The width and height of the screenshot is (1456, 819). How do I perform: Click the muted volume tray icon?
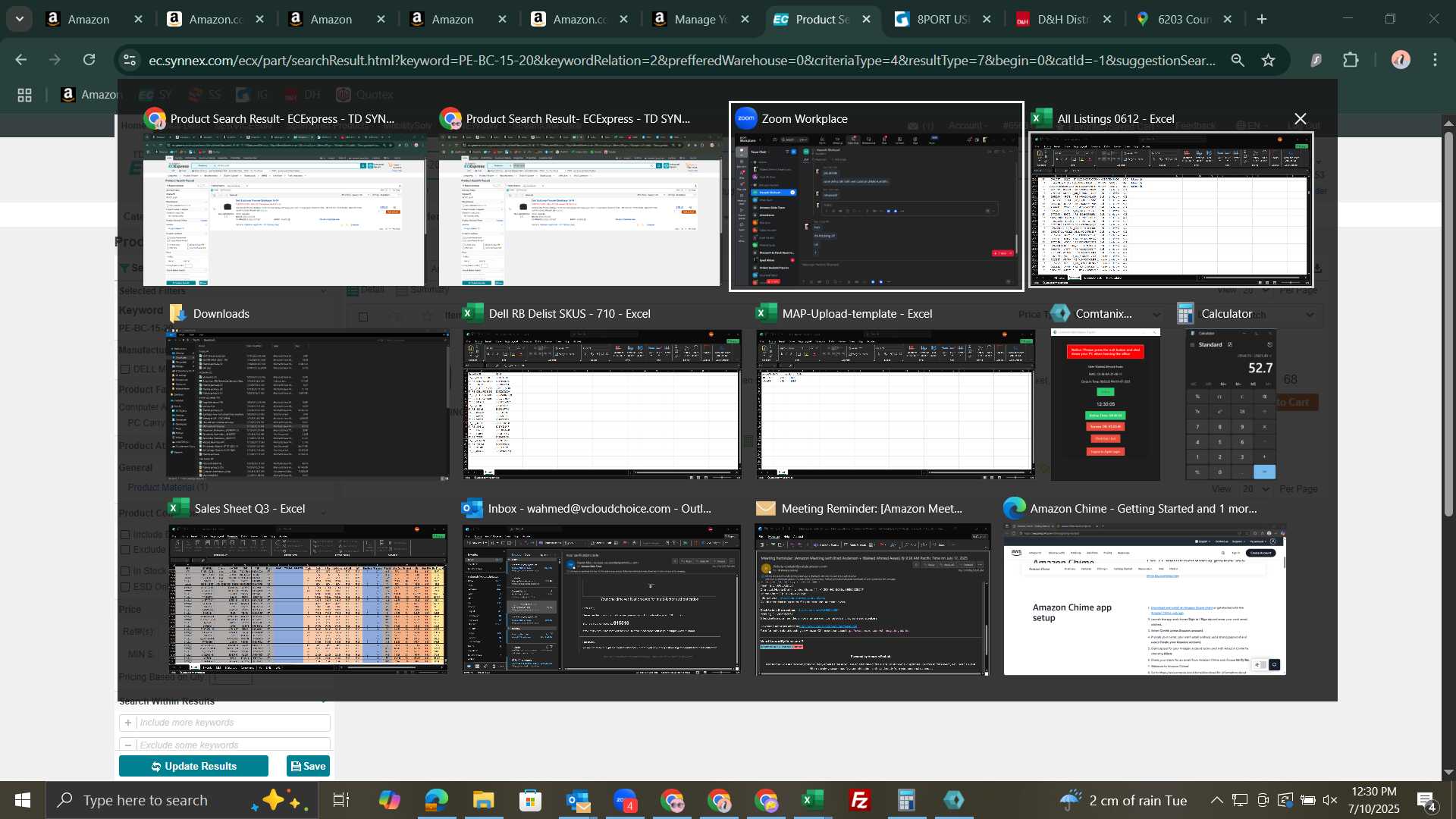[1330, 800]
